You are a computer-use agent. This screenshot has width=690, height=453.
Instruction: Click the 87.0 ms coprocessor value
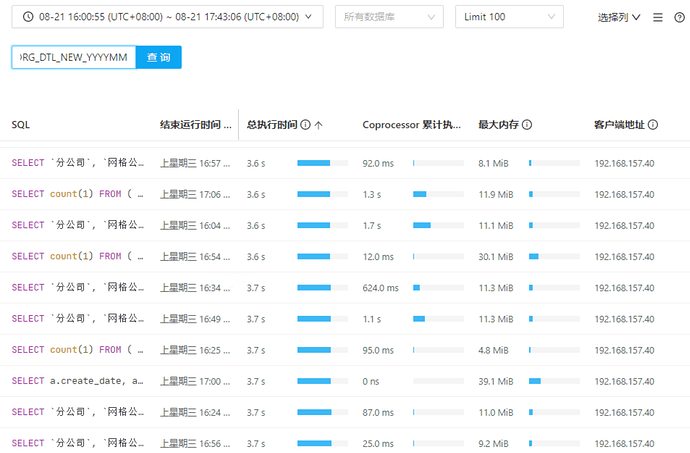point(378,412)
